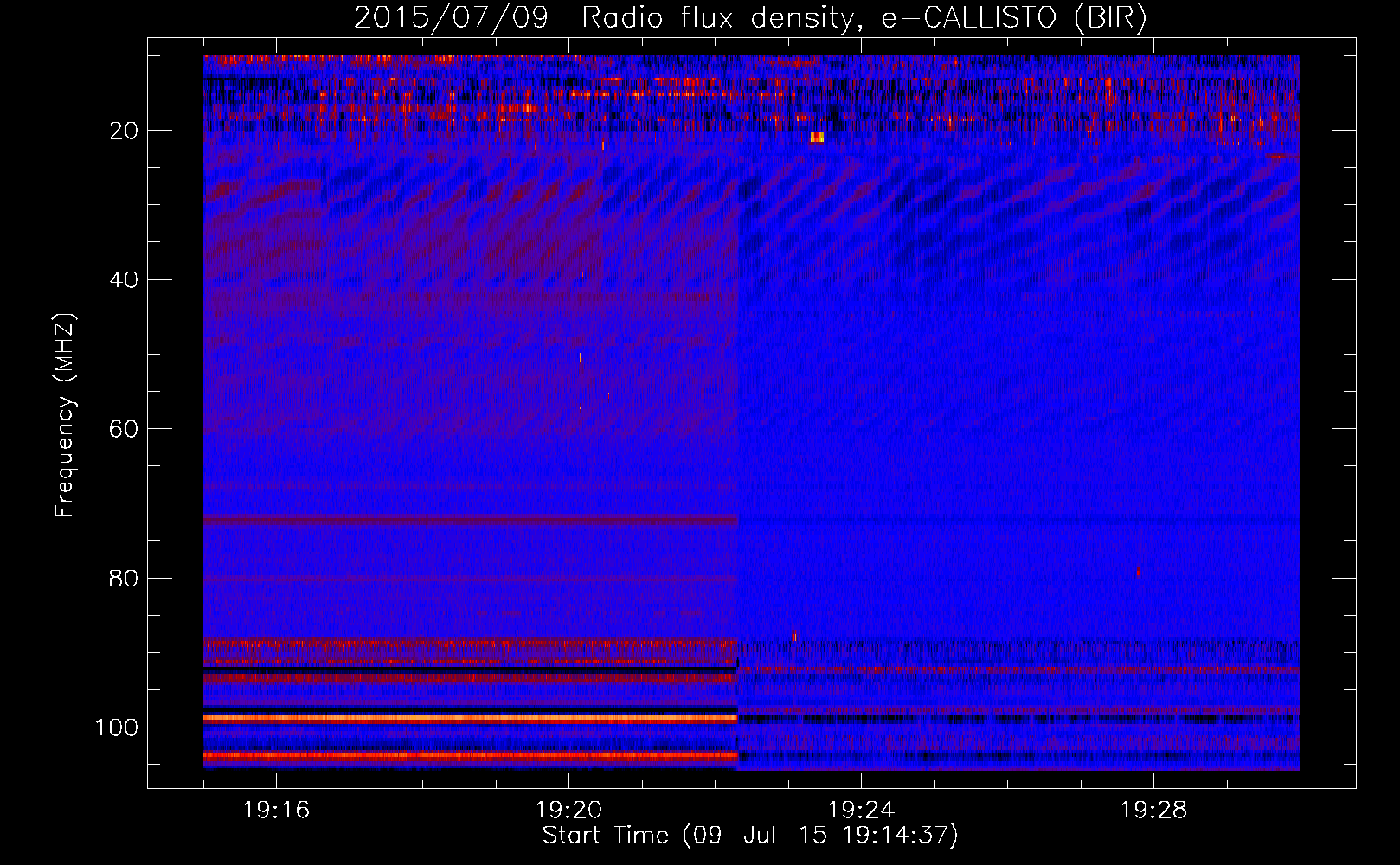Image resolution: width=1400 pixels, height=865 pixels.
Task: Select the 60 frequency tick label
Action: tap(123, 429)
